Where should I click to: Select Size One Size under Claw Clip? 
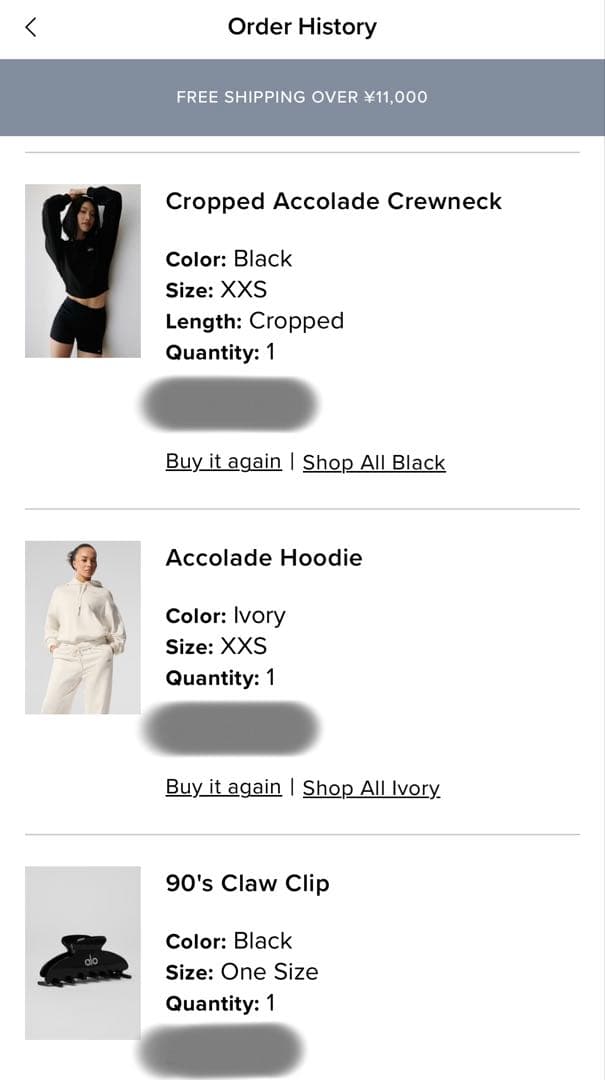pos(242,971)
